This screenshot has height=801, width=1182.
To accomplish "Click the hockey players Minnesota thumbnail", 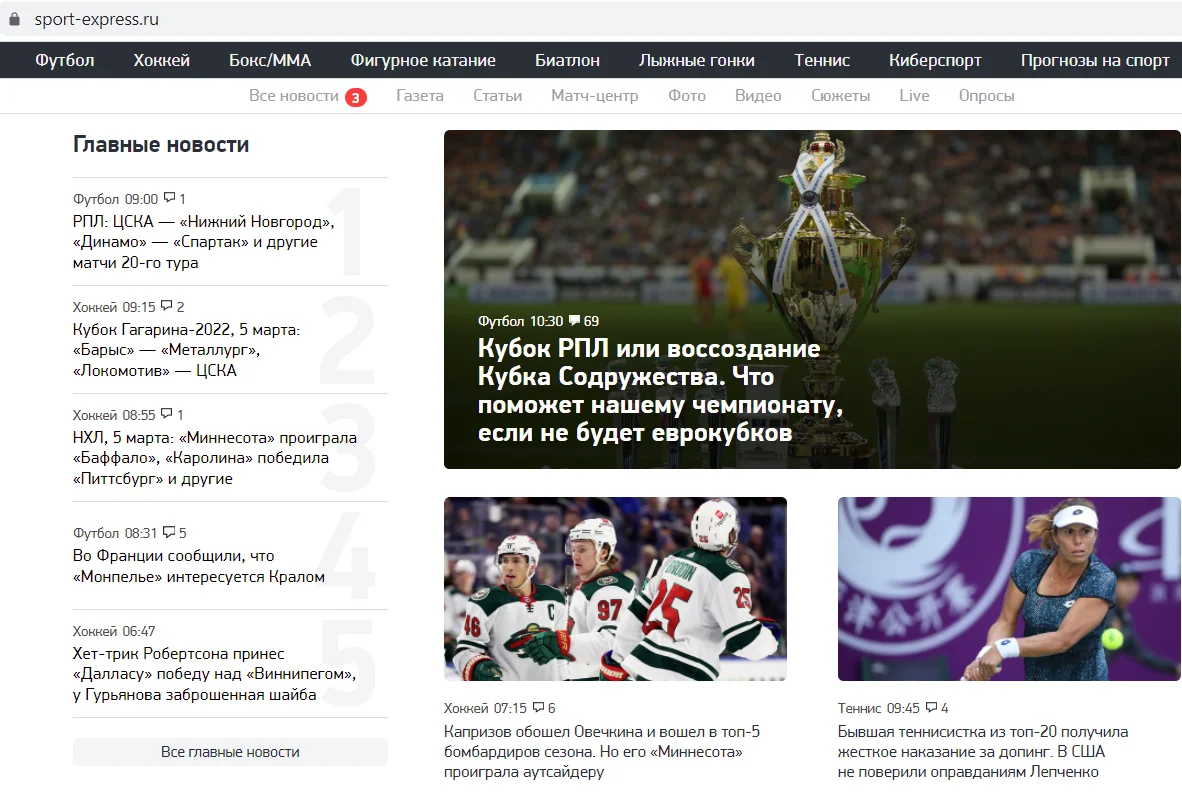I will click(615, 589).
